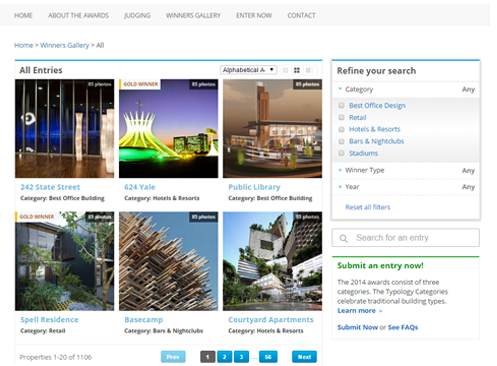
Task: Enable the Stadiums checkbox
Action: [341, 153]
